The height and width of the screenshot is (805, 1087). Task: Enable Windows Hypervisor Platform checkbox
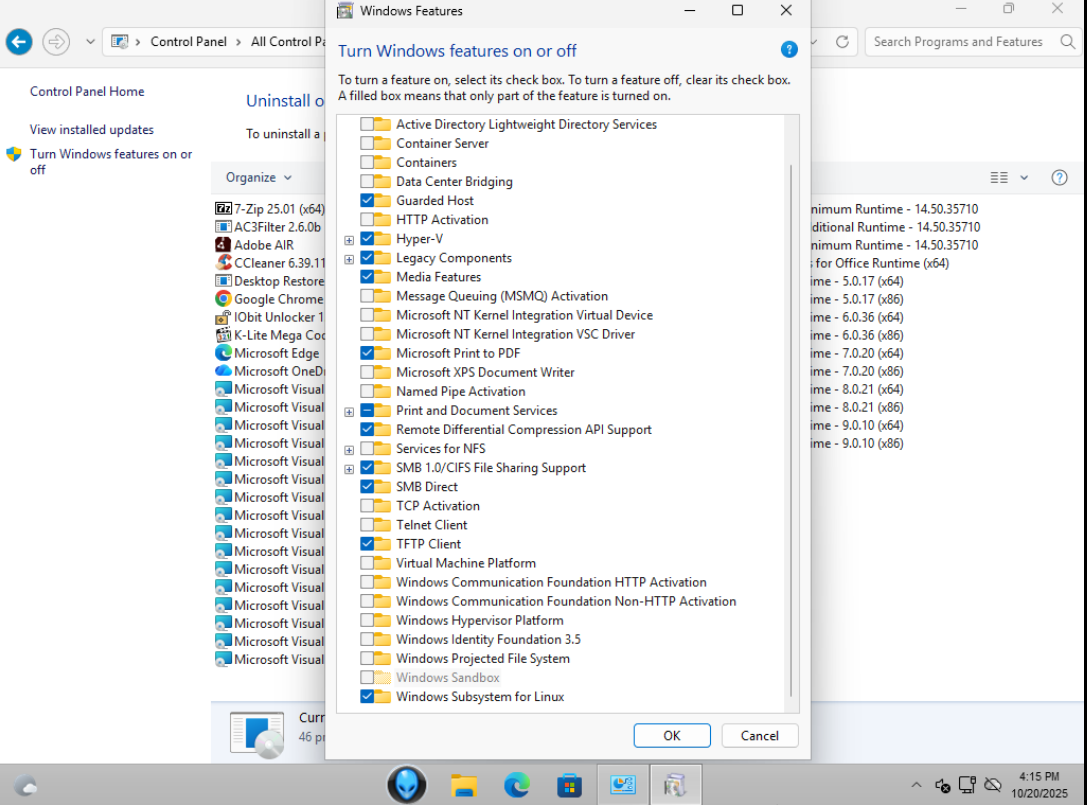click(x=367, y=620)
